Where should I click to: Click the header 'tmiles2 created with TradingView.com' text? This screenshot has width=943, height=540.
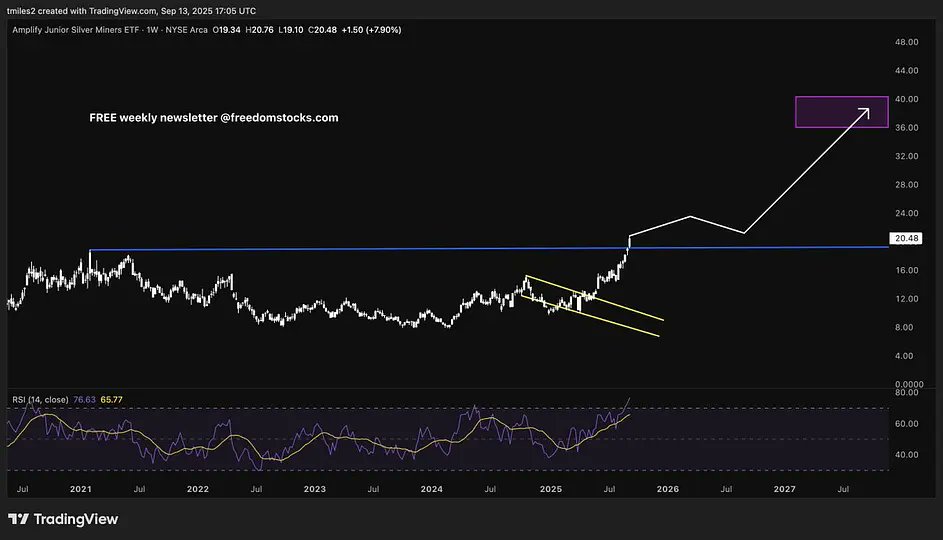[81, 11]
